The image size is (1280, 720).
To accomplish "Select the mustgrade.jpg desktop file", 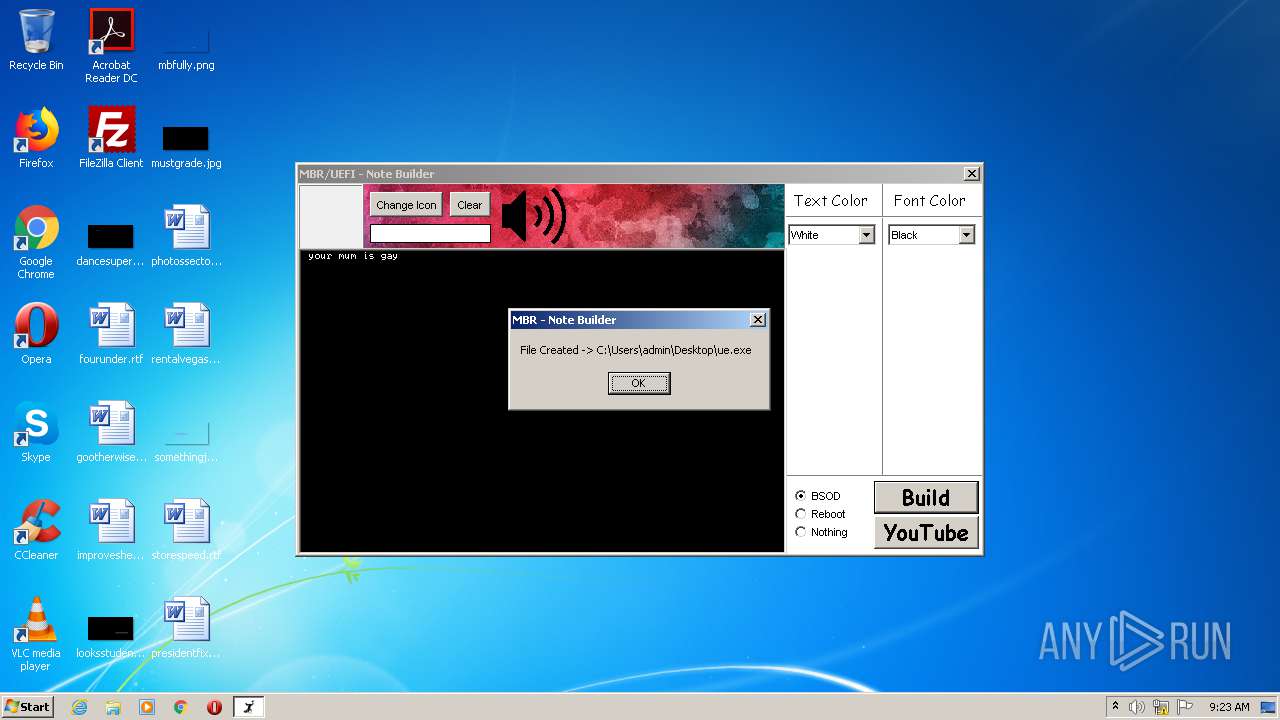I will (186, 146).
